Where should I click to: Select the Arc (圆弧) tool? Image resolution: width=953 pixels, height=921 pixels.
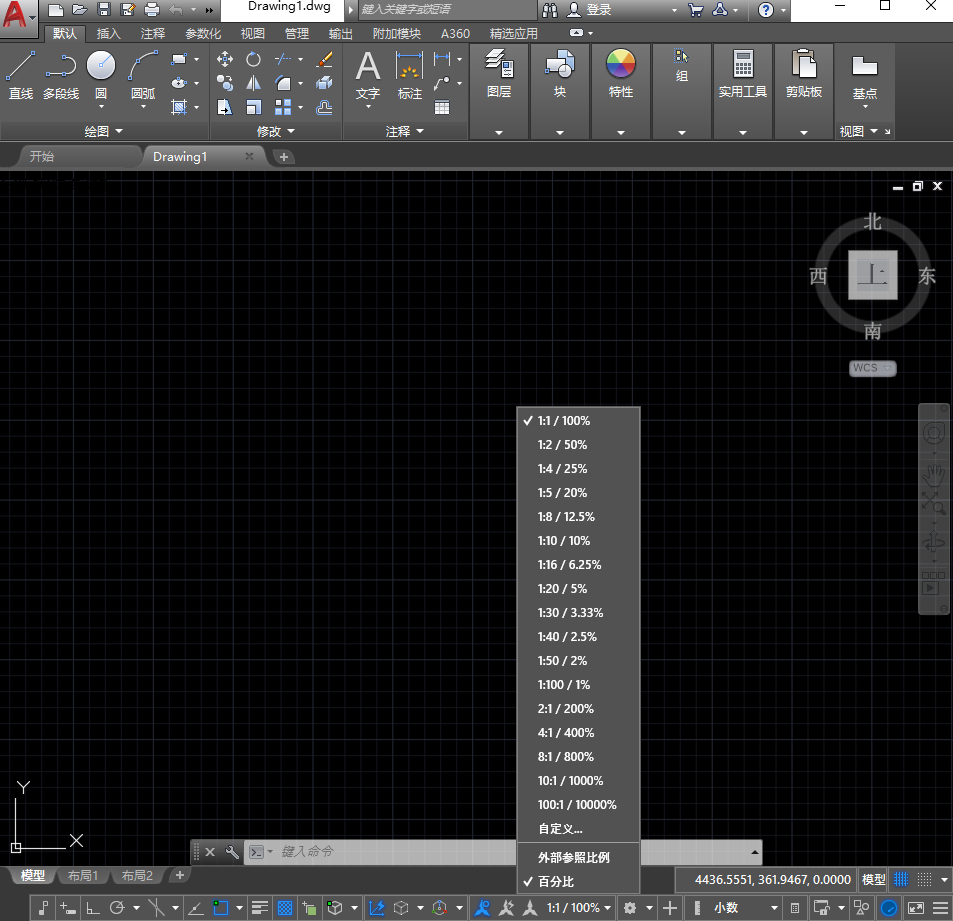pyautogui.click(x=143, y=75)
